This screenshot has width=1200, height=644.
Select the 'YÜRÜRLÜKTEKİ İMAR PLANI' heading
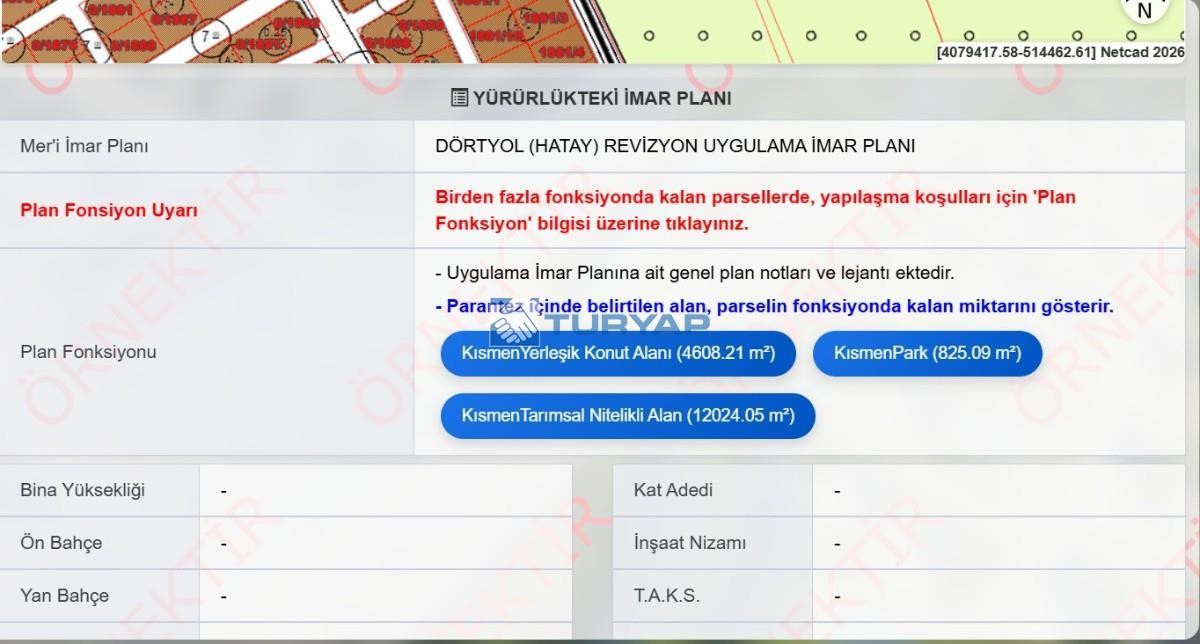point(602,98)
